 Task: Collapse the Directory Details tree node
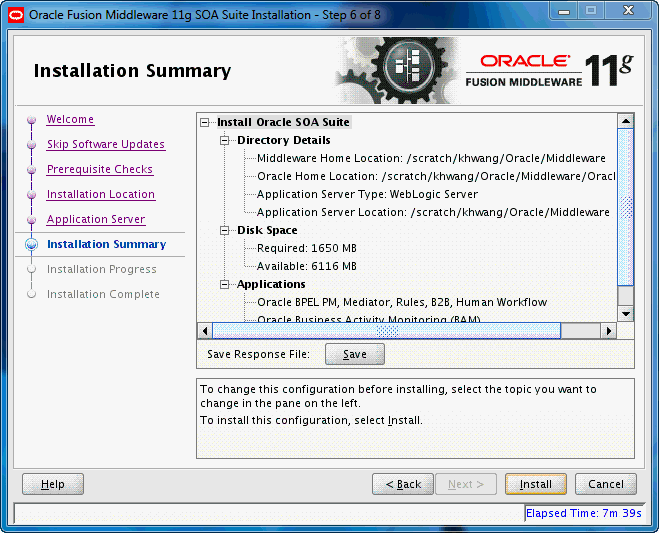[225, 140]
